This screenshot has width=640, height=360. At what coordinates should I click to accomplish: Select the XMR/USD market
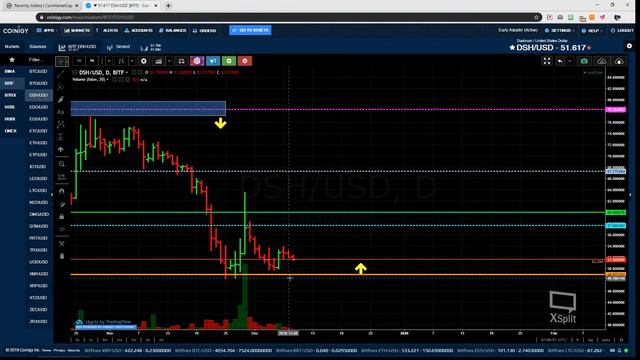(x=39, y=274)
